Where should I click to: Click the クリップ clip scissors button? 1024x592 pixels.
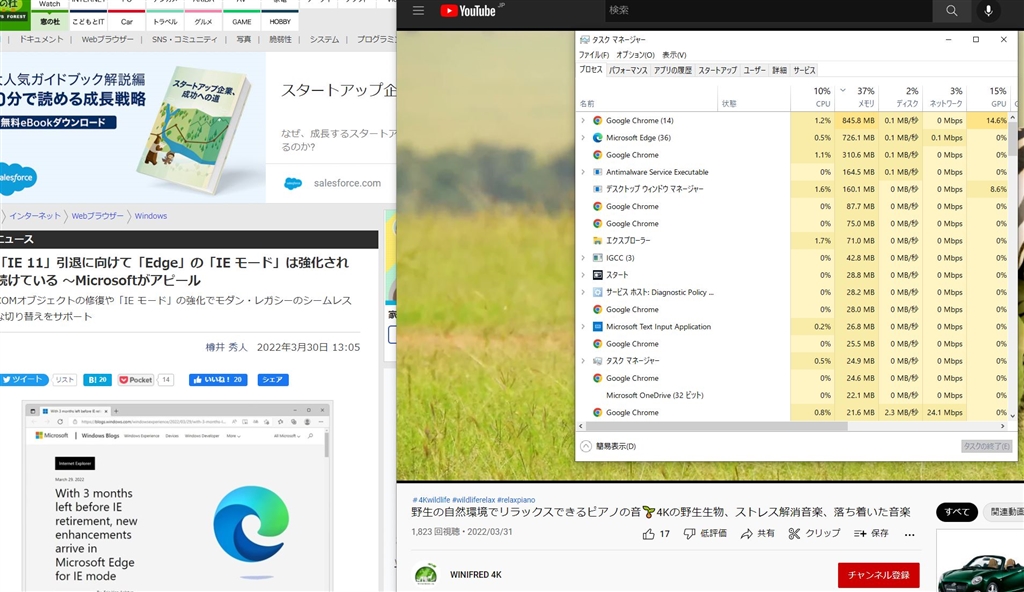[814, 534]
